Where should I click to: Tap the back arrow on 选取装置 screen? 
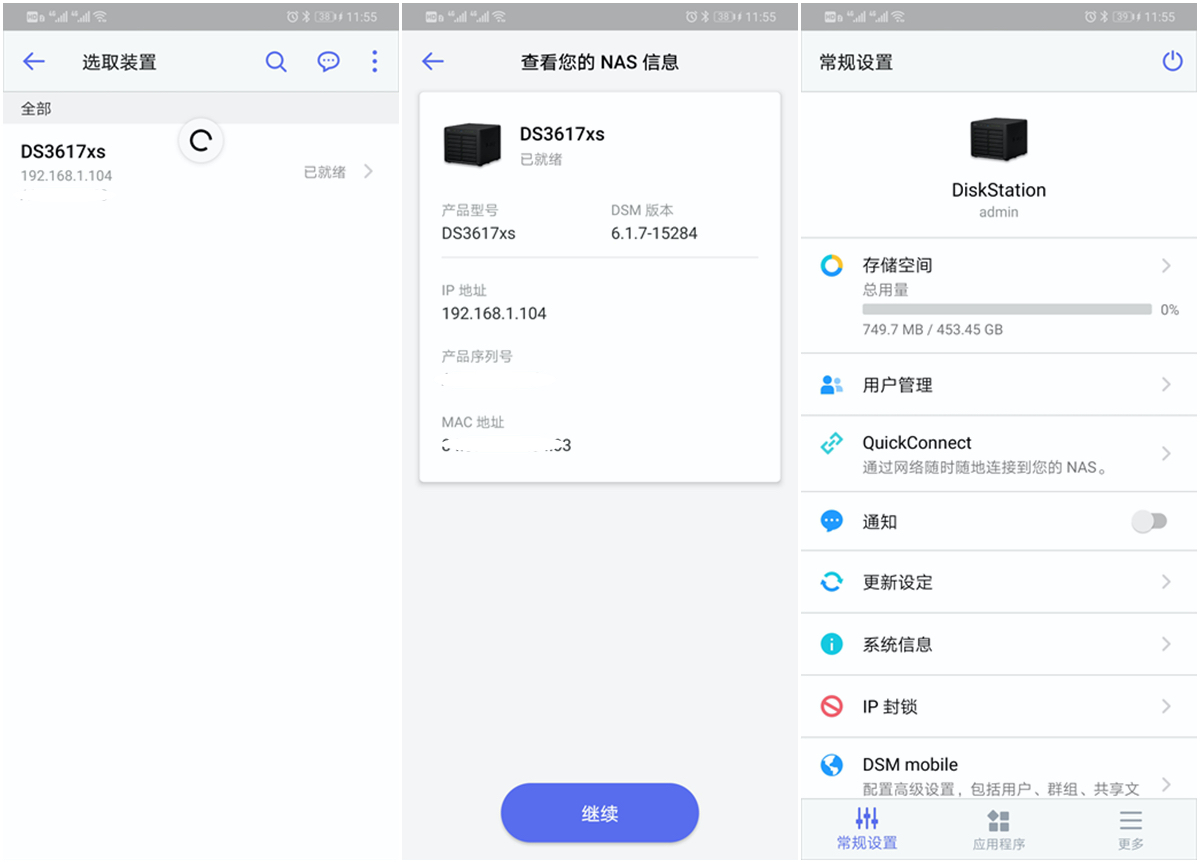(34, 62)
